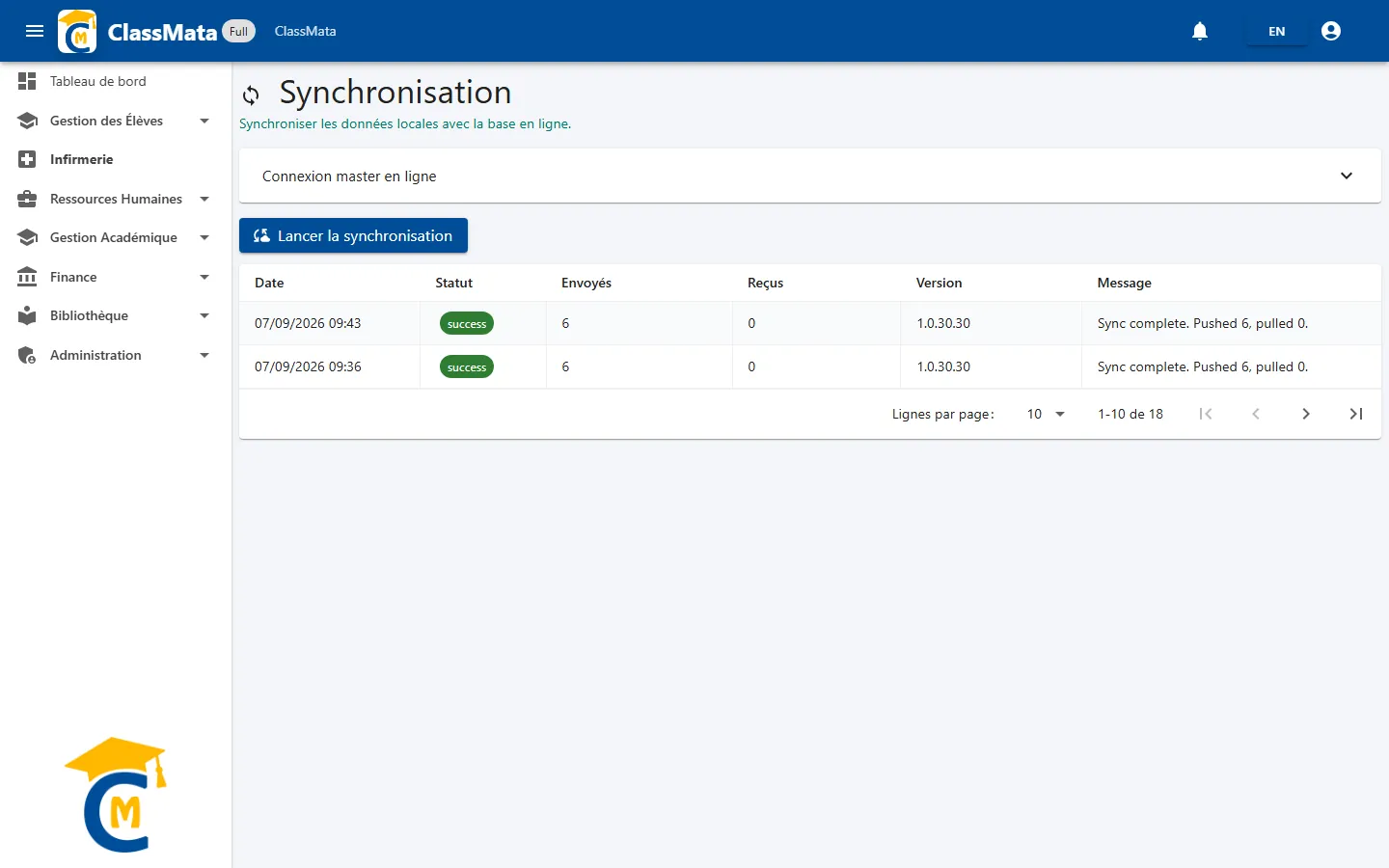Click the Infirmerie medical cross icon

(27, 159)
